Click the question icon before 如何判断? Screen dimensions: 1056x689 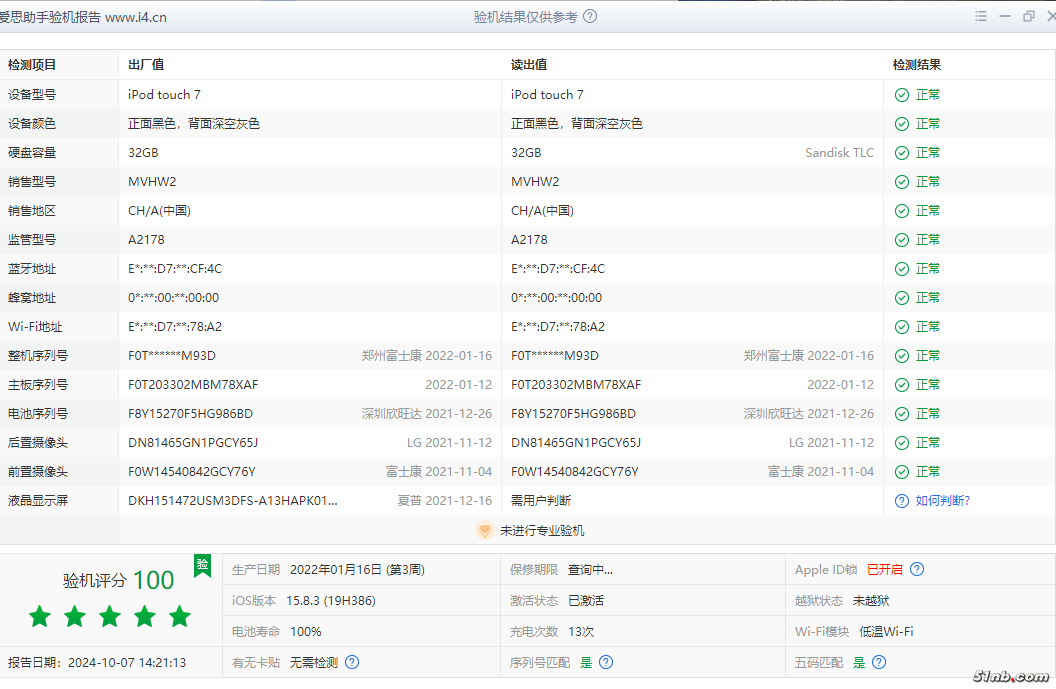(902, 501)
